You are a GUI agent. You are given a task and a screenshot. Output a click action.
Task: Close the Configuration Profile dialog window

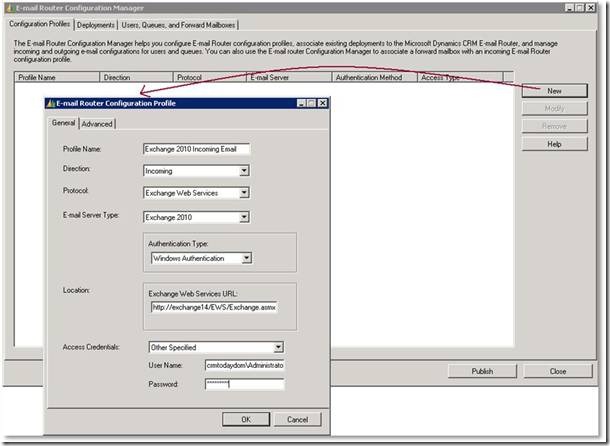click(x=322, y=103)
